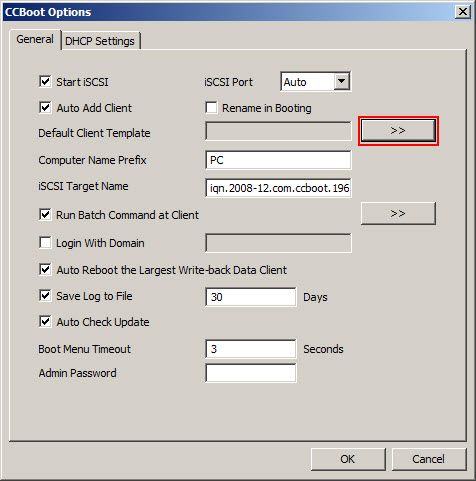Open the iSCSI Port dropdown arrow
The width and height of the screenshot is (476, 481).
[x=342, y=81]
